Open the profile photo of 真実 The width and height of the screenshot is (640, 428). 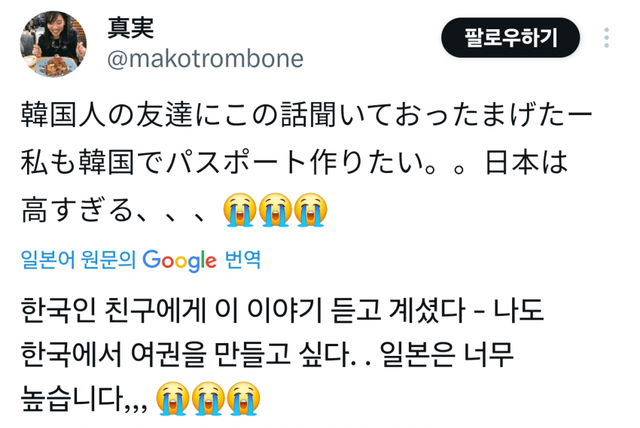point(53,44)
